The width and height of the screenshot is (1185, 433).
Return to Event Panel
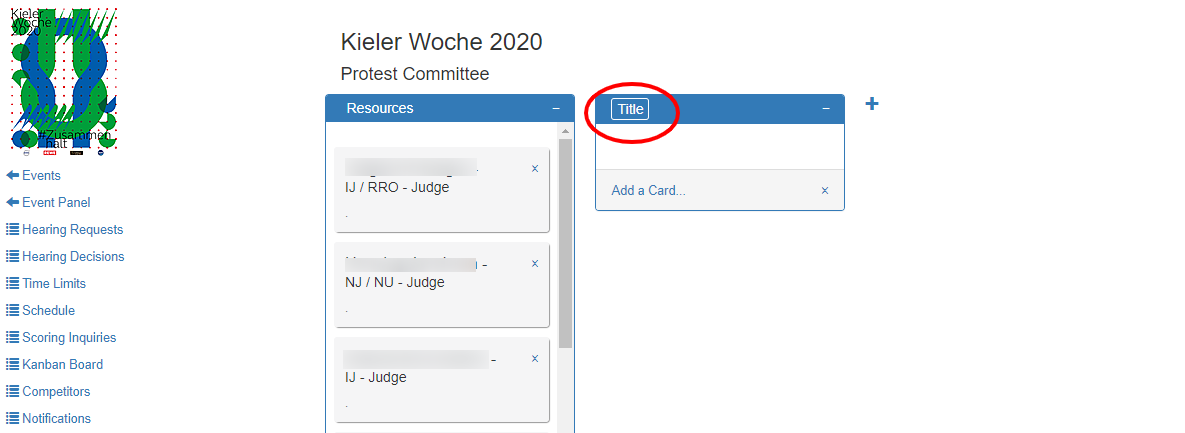48,203
